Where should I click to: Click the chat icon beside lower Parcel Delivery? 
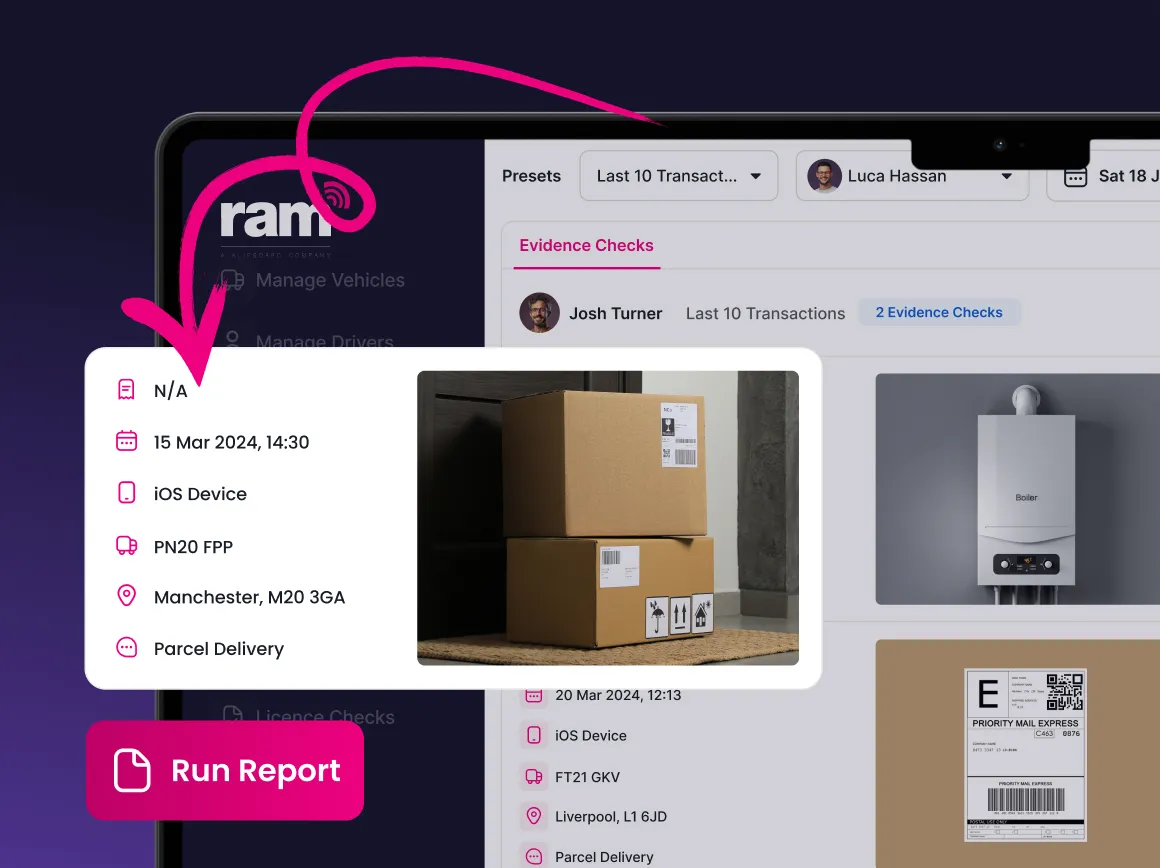(x=533, y=856)
